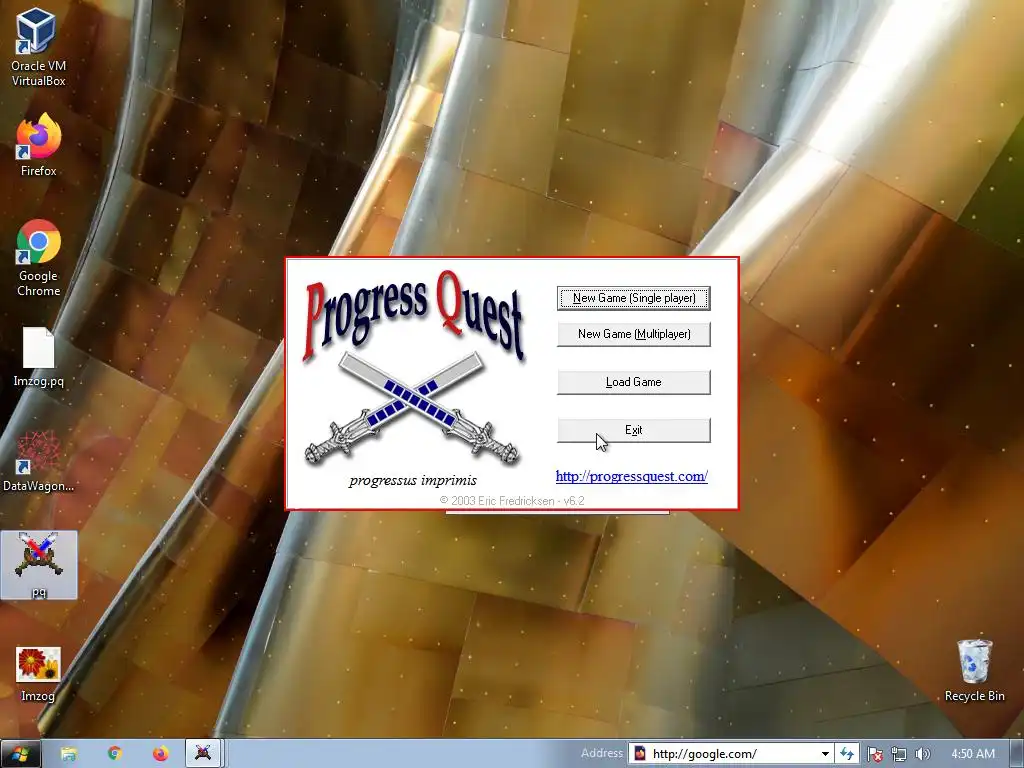Screen dimensions: 1024x768
Task: Select the Recycle Bin icon
Action: click(974, 670)
